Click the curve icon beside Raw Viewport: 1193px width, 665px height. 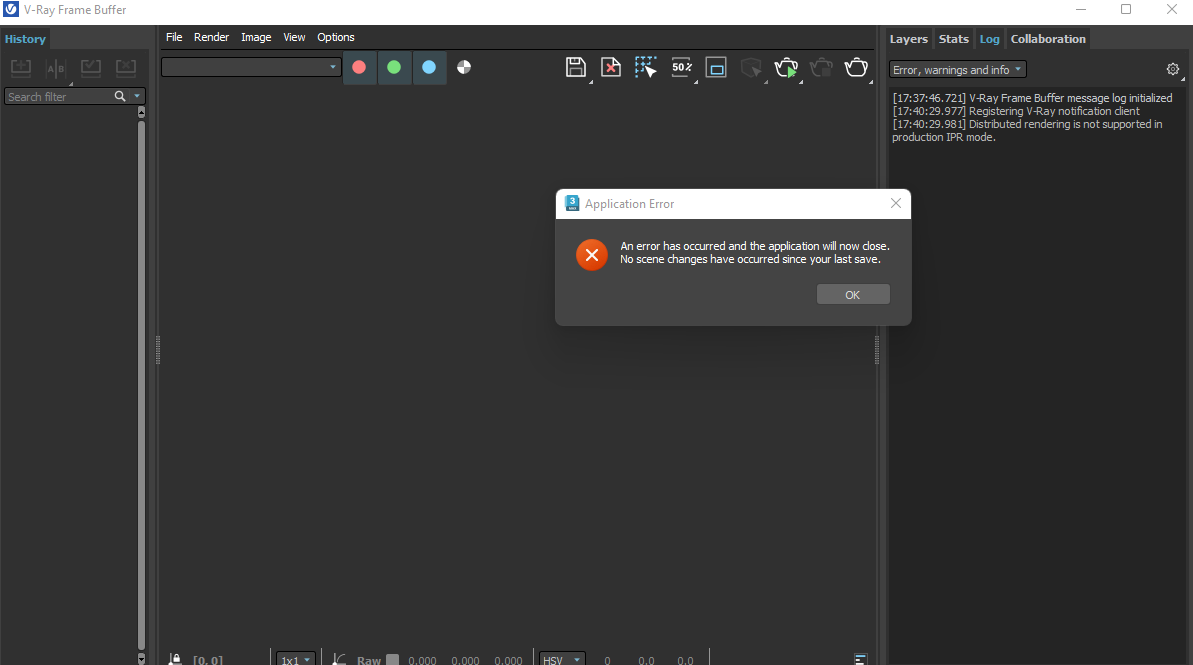pos(339,659)
